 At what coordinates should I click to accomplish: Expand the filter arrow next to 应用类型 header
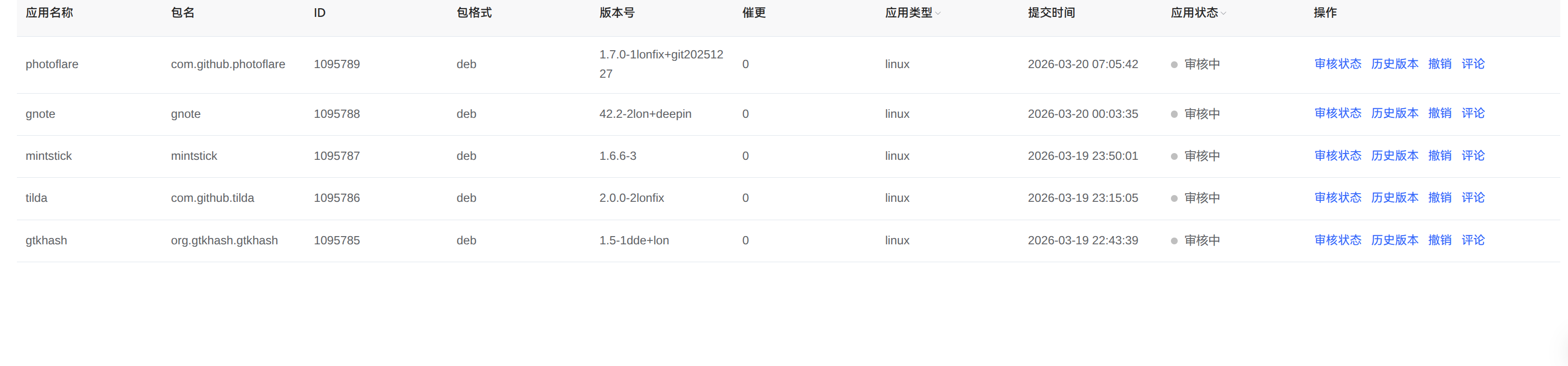coord(939,14)
